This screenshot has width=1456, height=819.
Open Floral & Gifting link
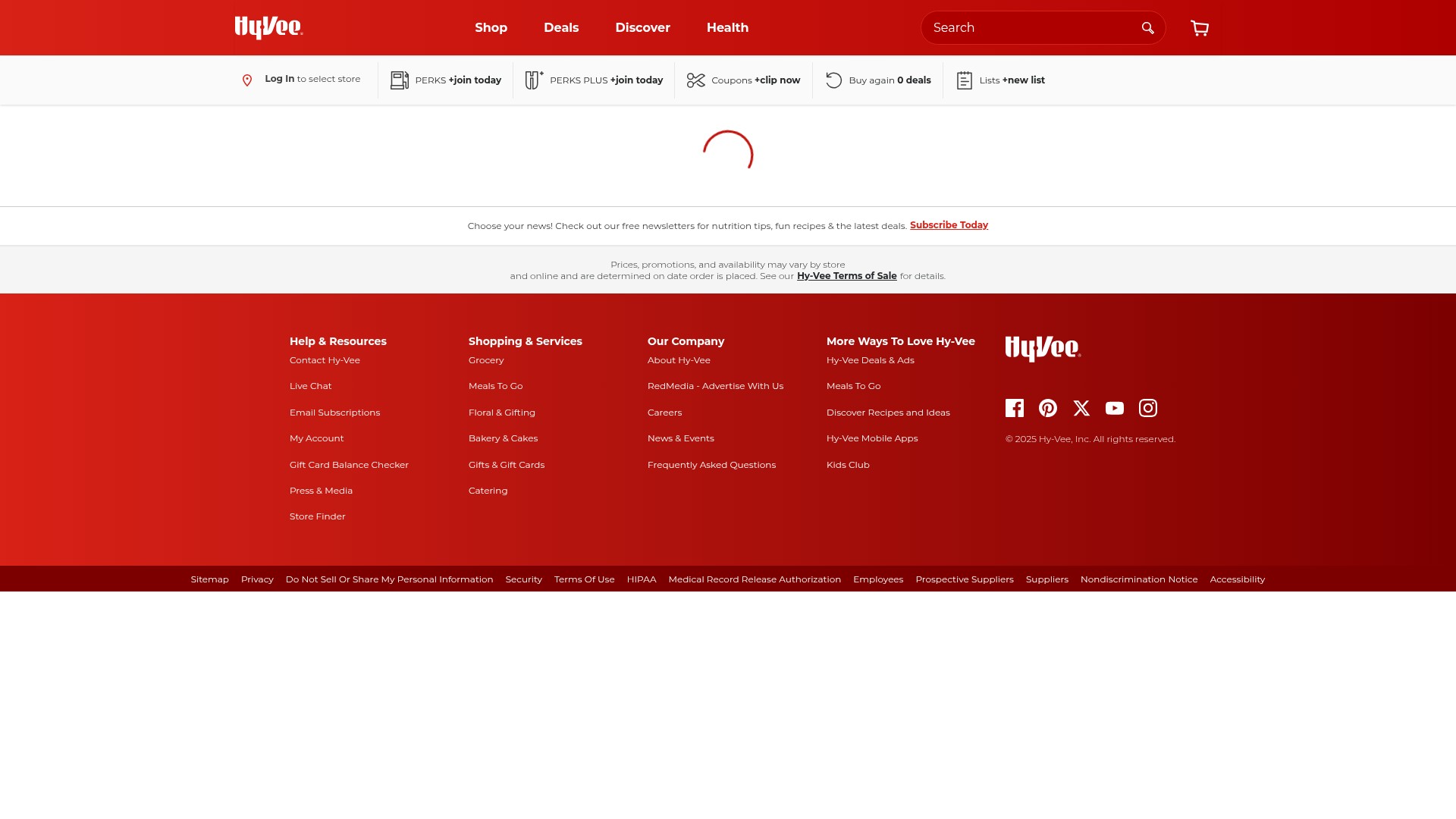(x=501, y=413)
